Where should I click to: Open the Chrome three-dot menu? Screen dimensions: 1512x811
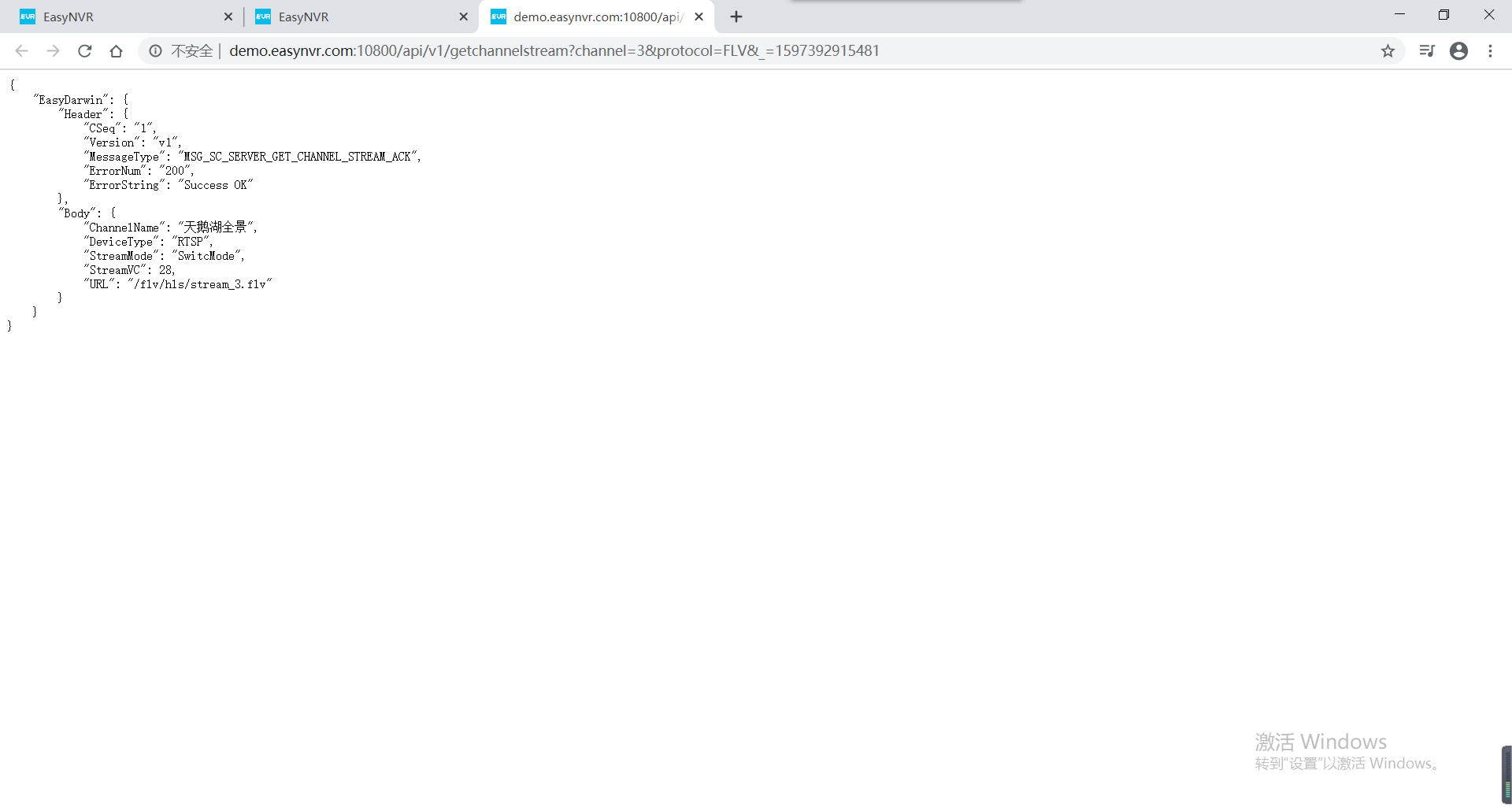[x=1490, y=51]
